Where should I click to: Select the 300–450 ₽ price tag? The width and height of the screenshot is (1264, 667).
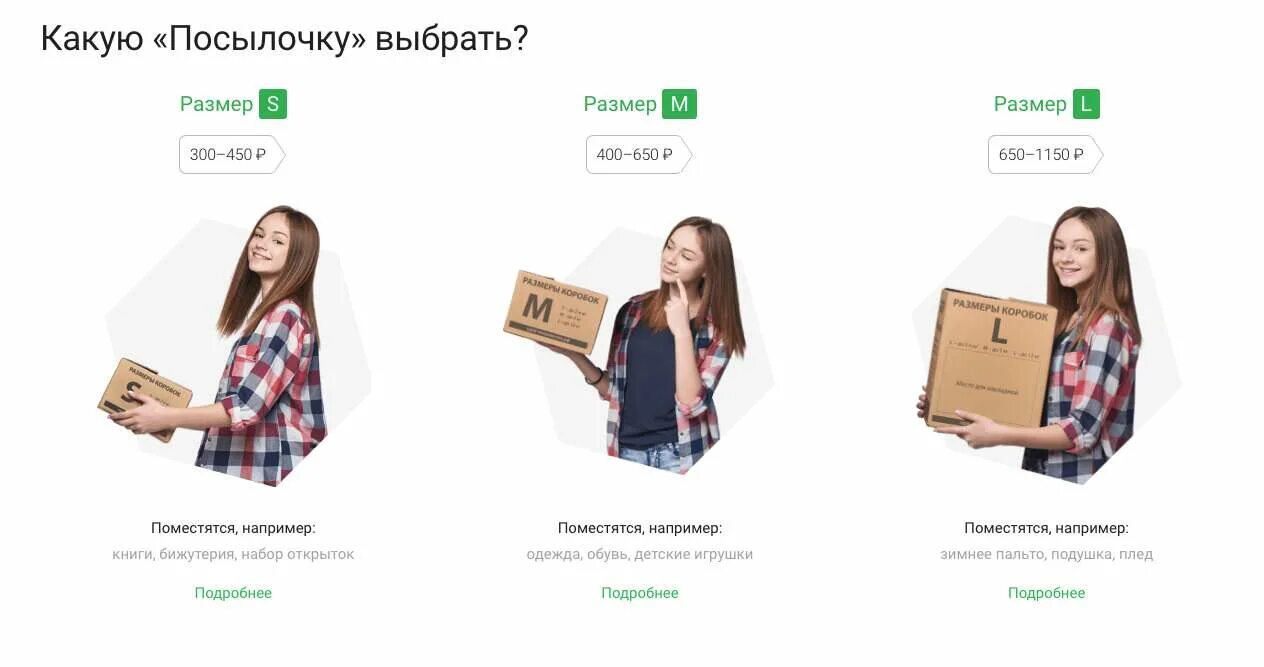pos(232,155)
